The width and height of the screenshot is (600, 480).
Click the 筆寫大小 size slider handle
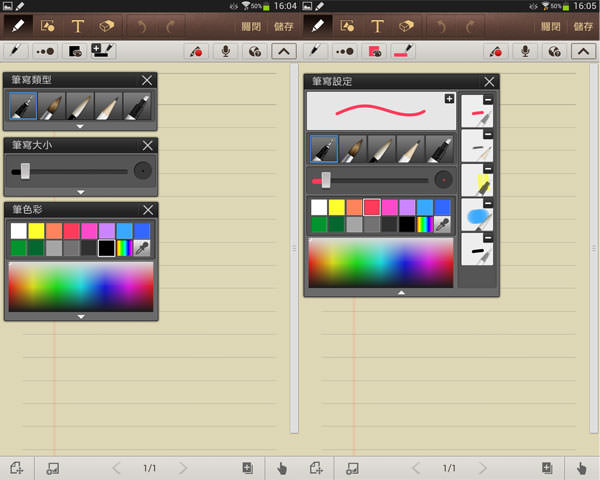pos(25,171)
